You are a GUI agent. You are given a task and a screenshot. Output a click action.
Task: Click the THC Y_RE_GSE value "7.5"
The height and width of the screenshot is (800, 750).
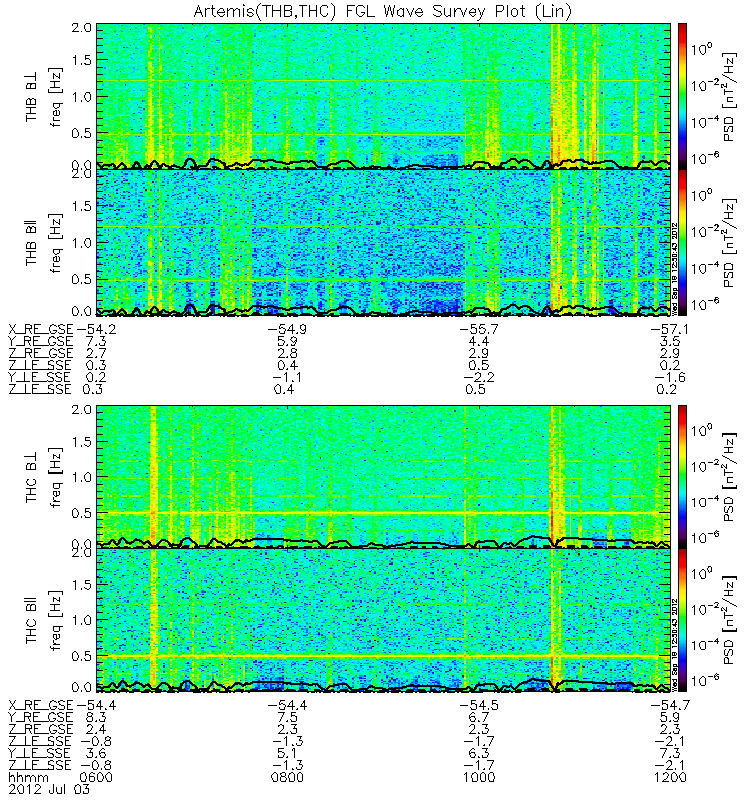click(x=287, y=717)
